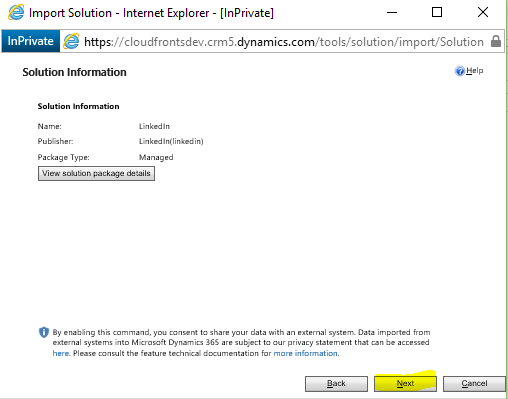The height and width of the screenshot is (399, 508).
Task: Focus the address bar URL field
Action: (x=284, y=42)
